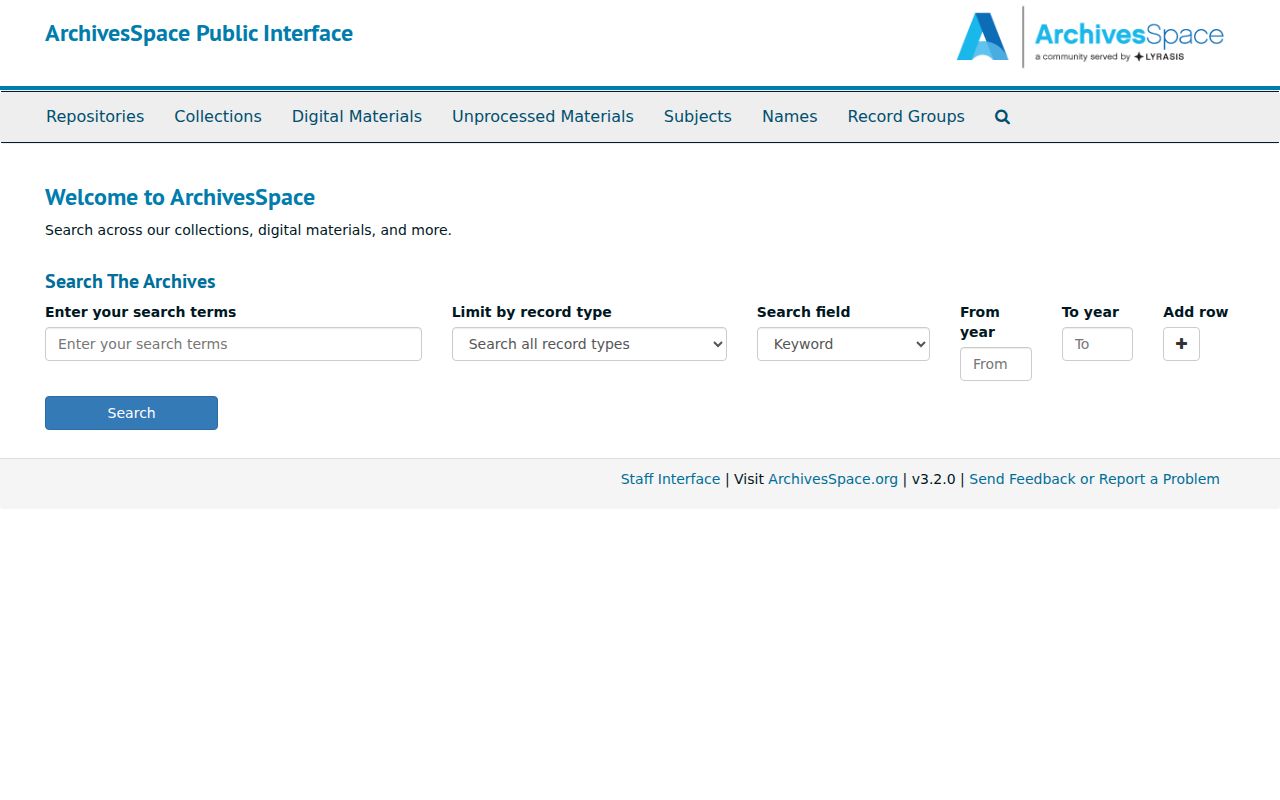Add a search row with the plus button
The image size is (1280, 800).
[x=1181, y=344]
